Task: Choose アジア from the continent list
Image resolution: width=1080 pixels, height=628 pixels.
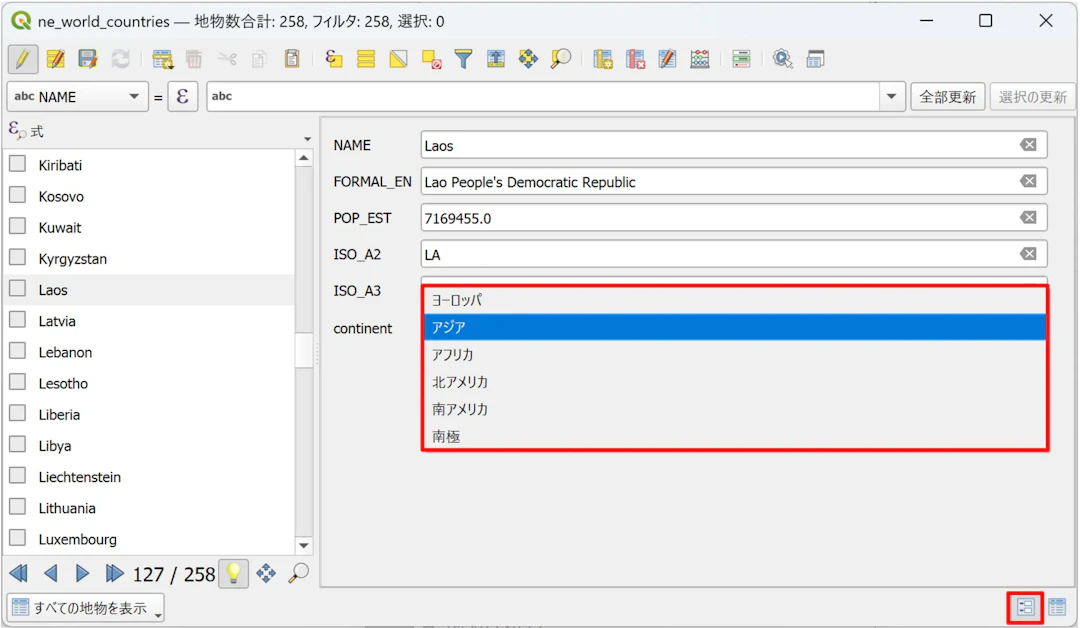Action: 735,327
